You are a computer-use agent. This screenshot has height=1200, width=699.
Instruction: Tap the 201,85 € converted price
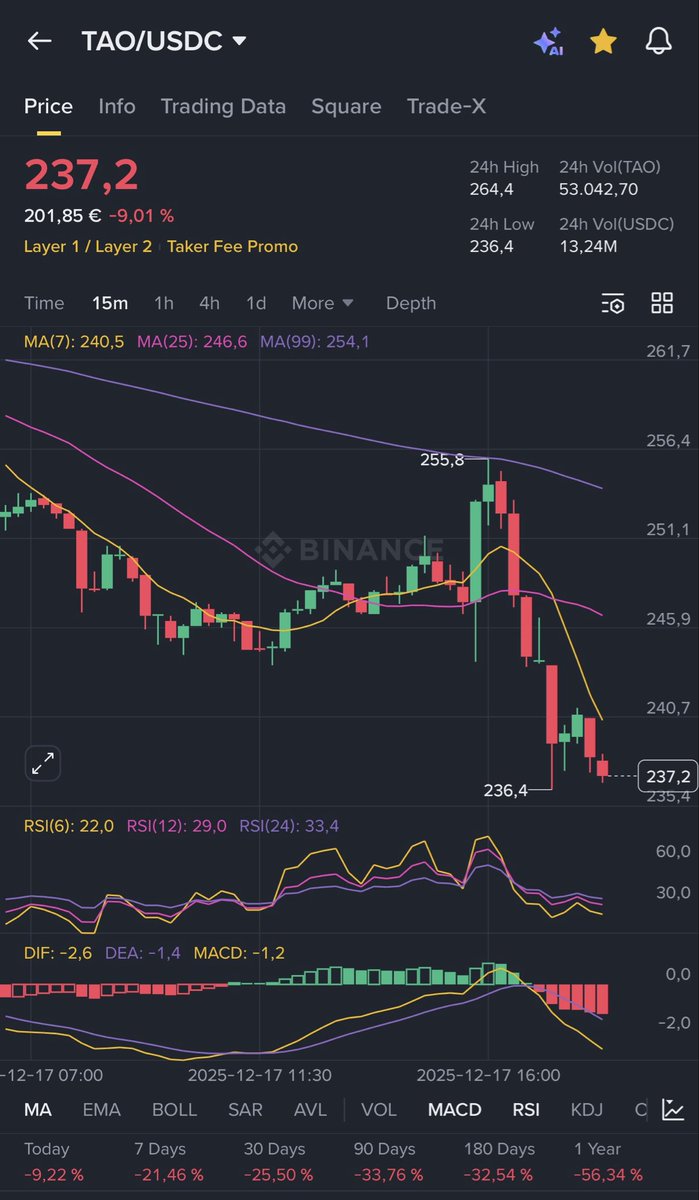62,215
